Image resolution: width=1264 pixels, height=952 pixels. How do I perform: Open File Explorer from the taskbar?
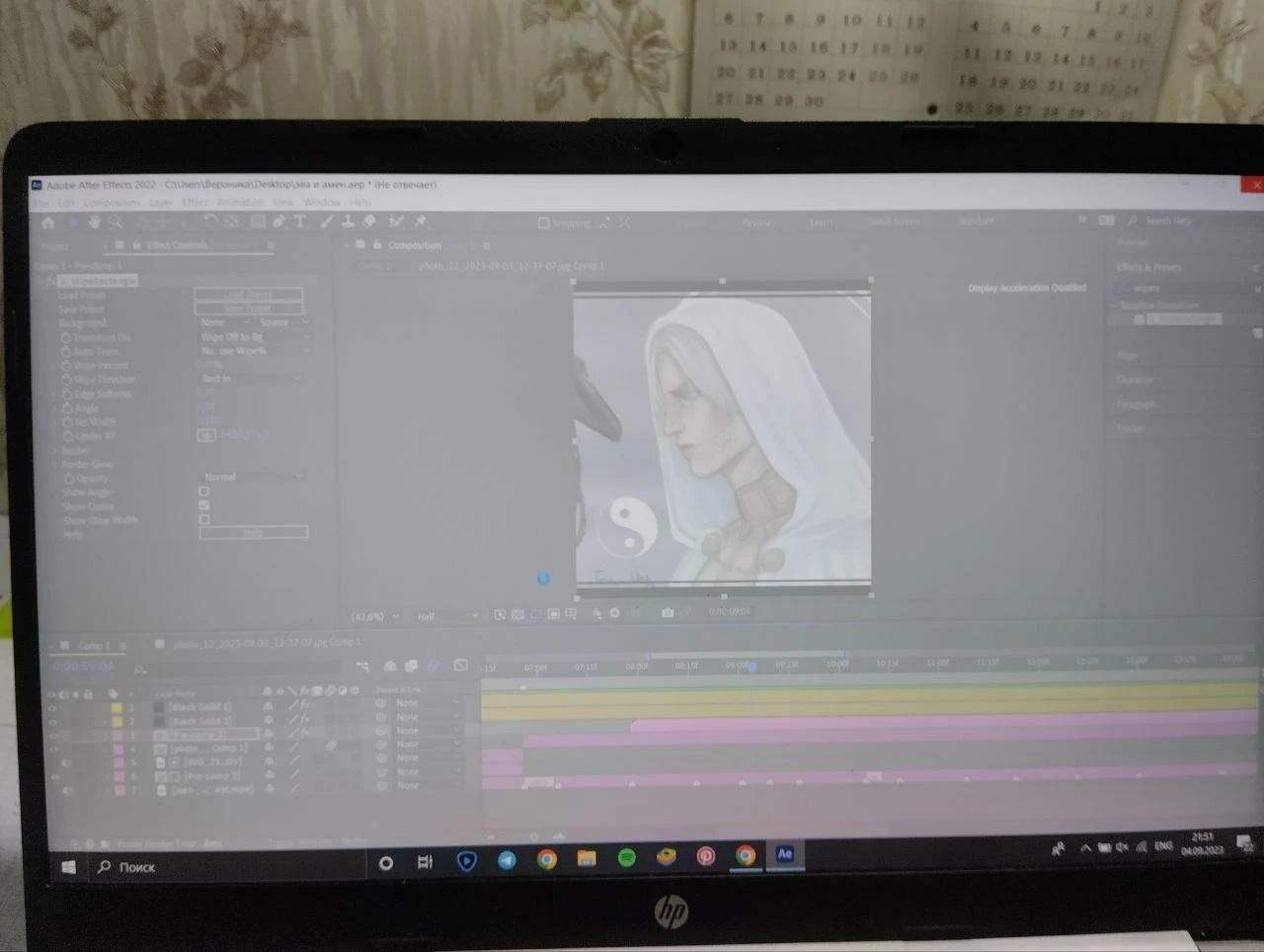587,858
